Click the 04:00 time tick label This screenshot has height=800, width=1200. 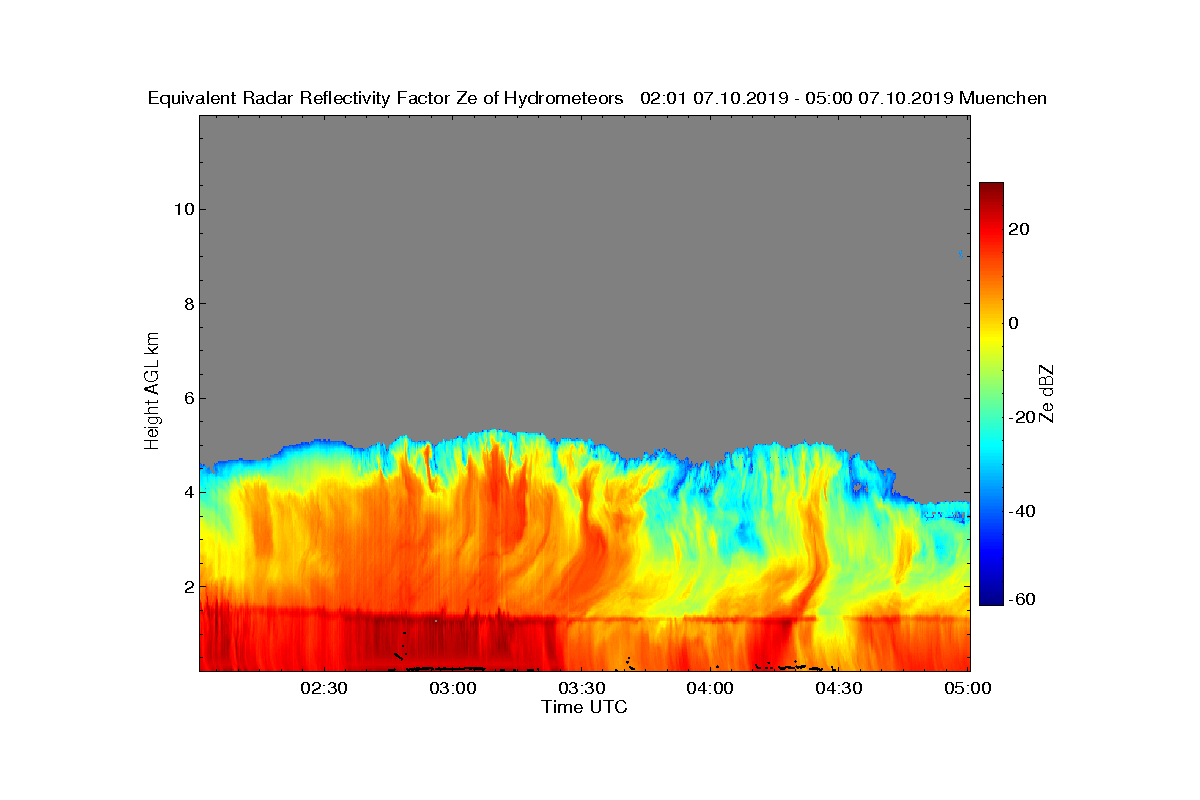click(x=710, y=689)
